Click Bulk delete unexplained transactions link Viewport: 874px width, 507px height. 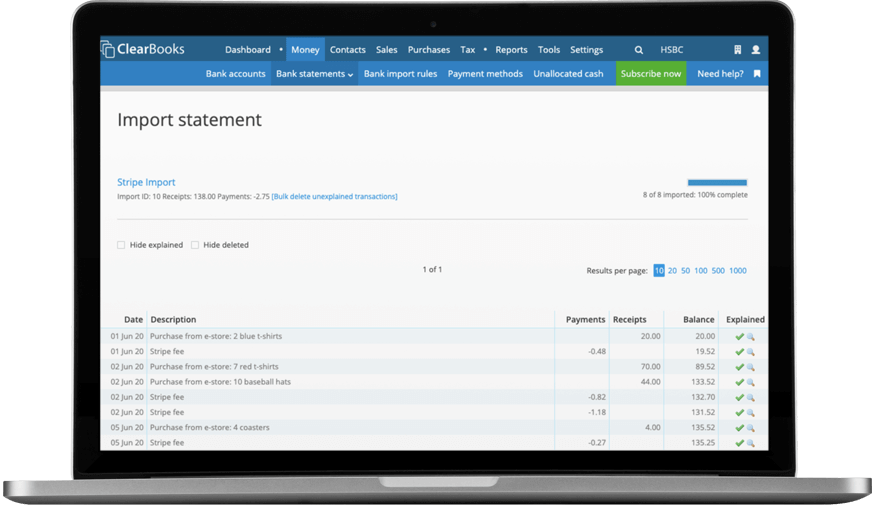tap(334, 196)
